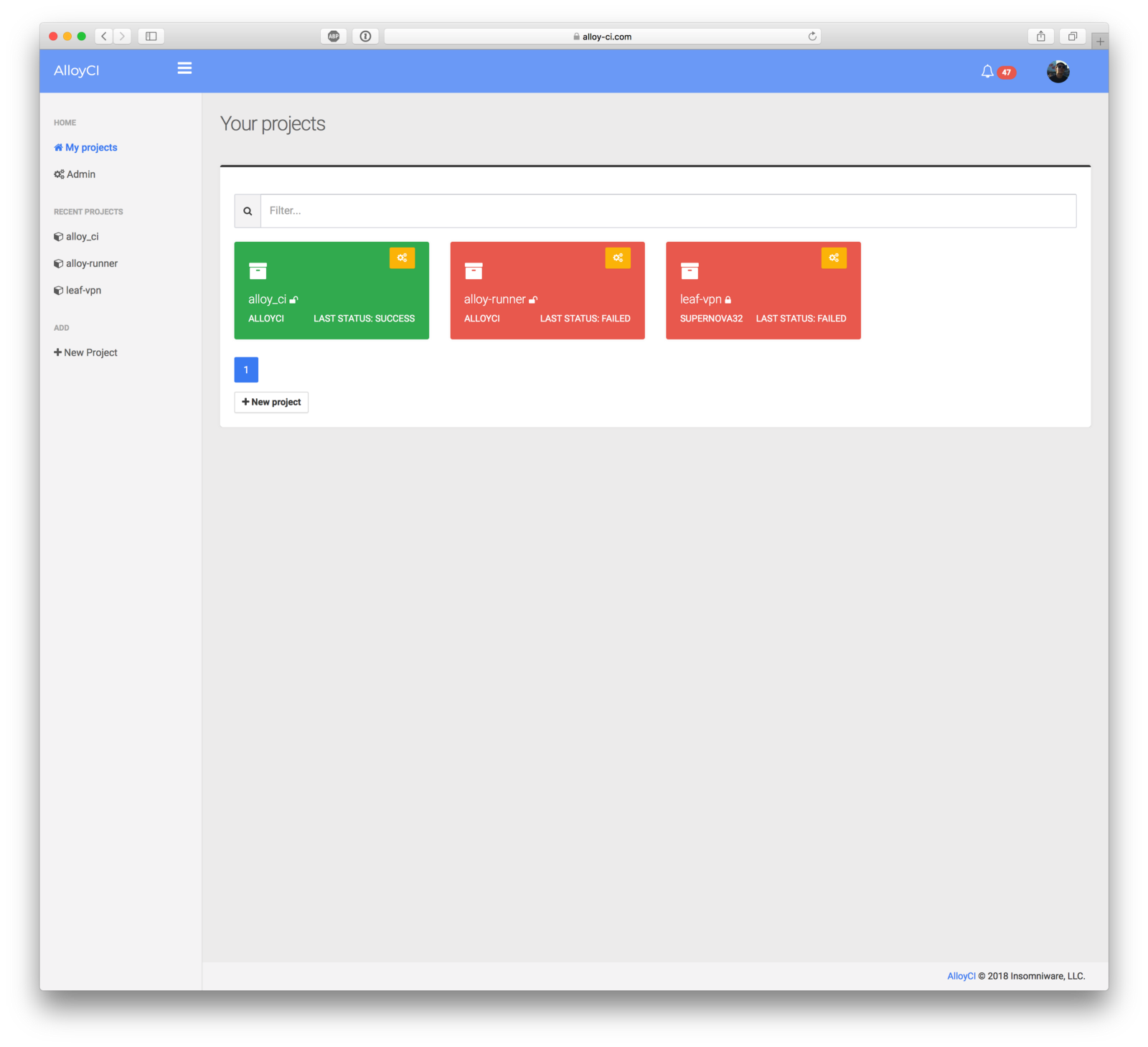The width and height of the screenshot is (1148, 1047).
Task: Click ALLOYCI owner label on alloy-runner card
Action: point(482,319)
